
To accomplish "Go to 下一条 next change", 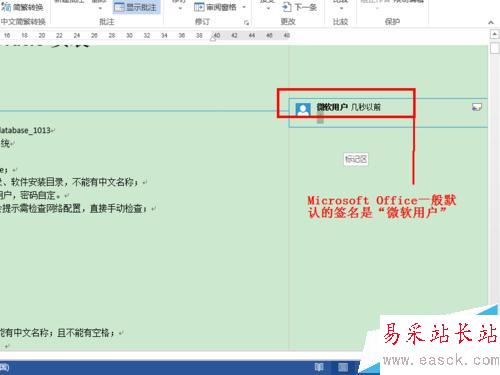I will coord(299,7).
